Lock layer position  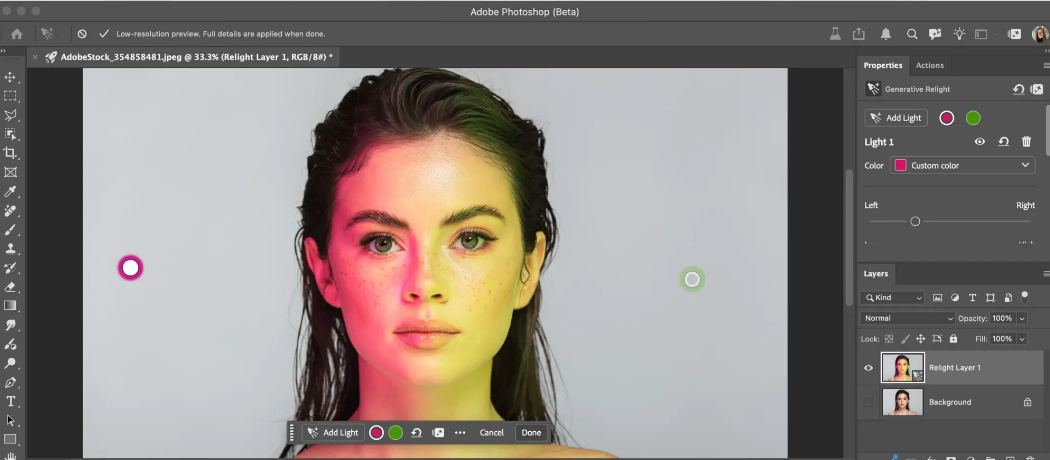[921, 339]
